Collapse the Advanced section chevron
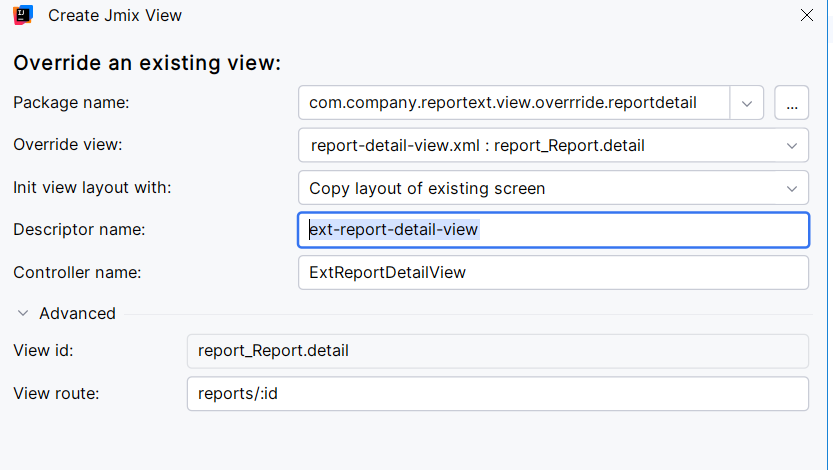833x470 pixels. [23, 314]
